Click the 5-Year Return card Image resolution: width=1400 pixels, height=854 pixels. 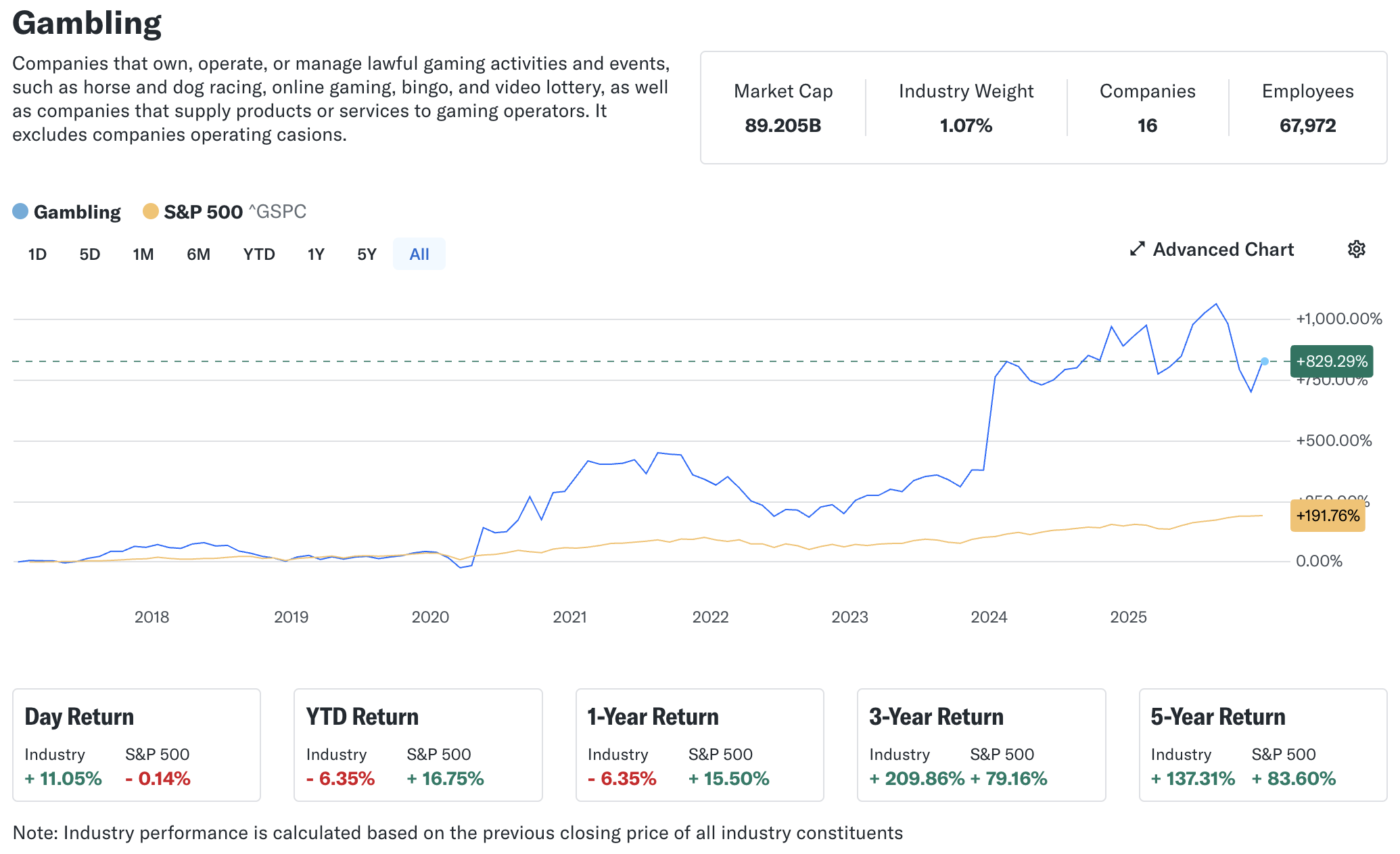coord(1263,744)
